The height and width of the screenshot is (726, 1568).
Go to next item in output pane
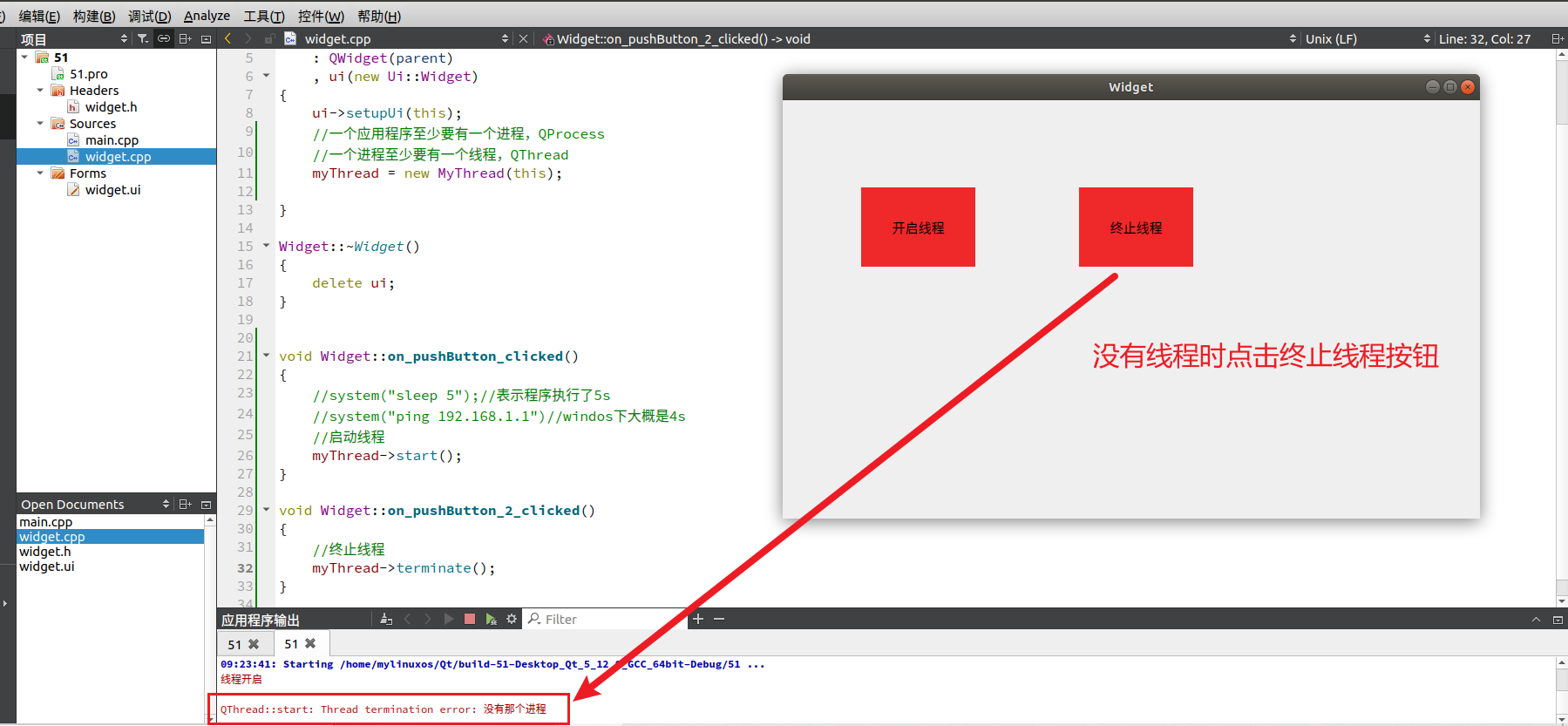(x=427, y=619)
